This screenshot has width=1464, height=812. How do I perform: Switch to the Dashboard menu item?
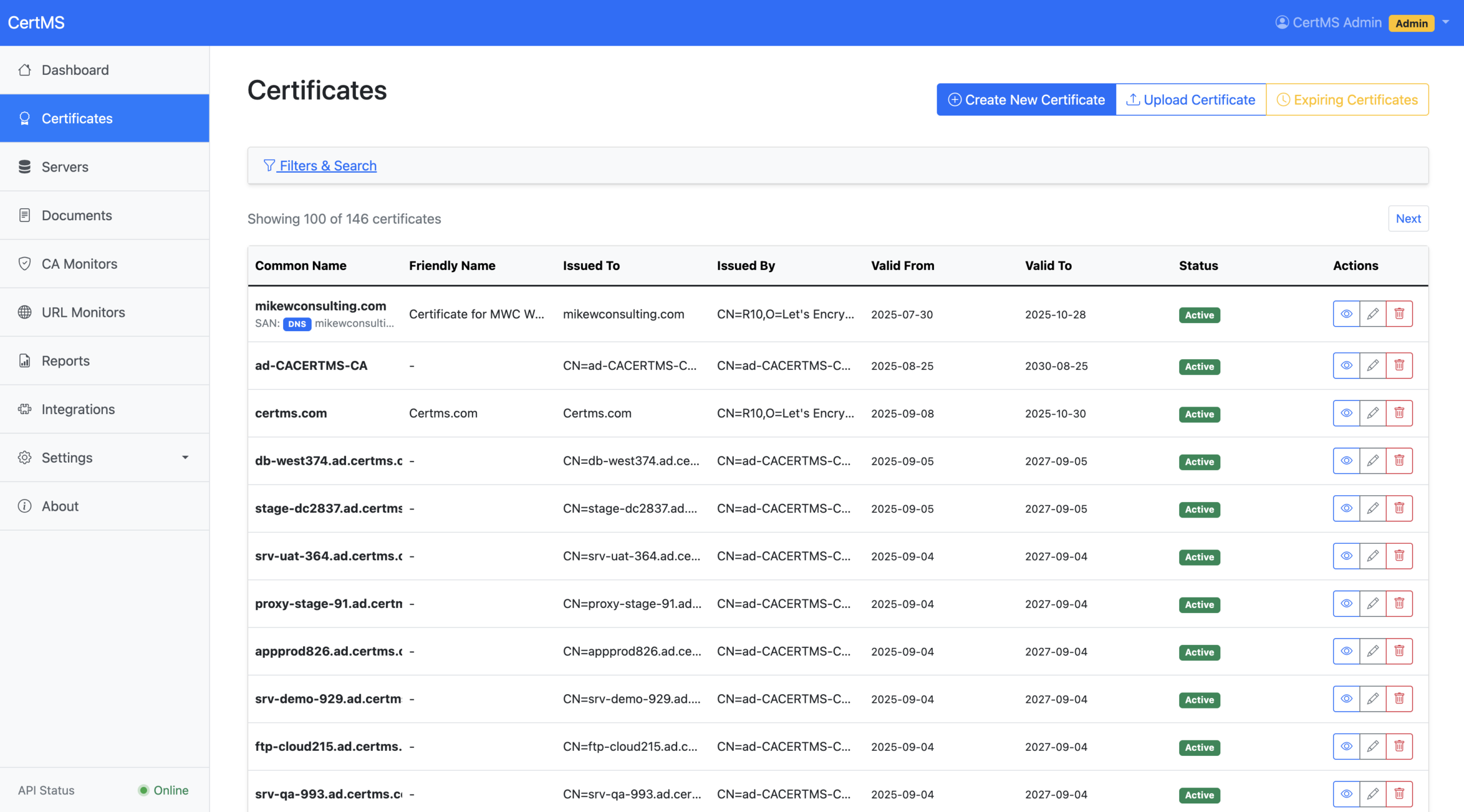click(75, 69)
